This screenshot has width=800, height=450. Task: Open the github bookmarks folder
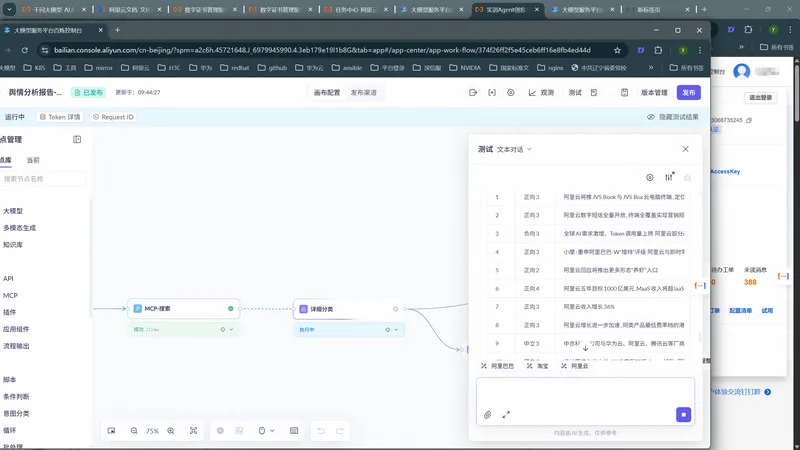pos(272,67)
